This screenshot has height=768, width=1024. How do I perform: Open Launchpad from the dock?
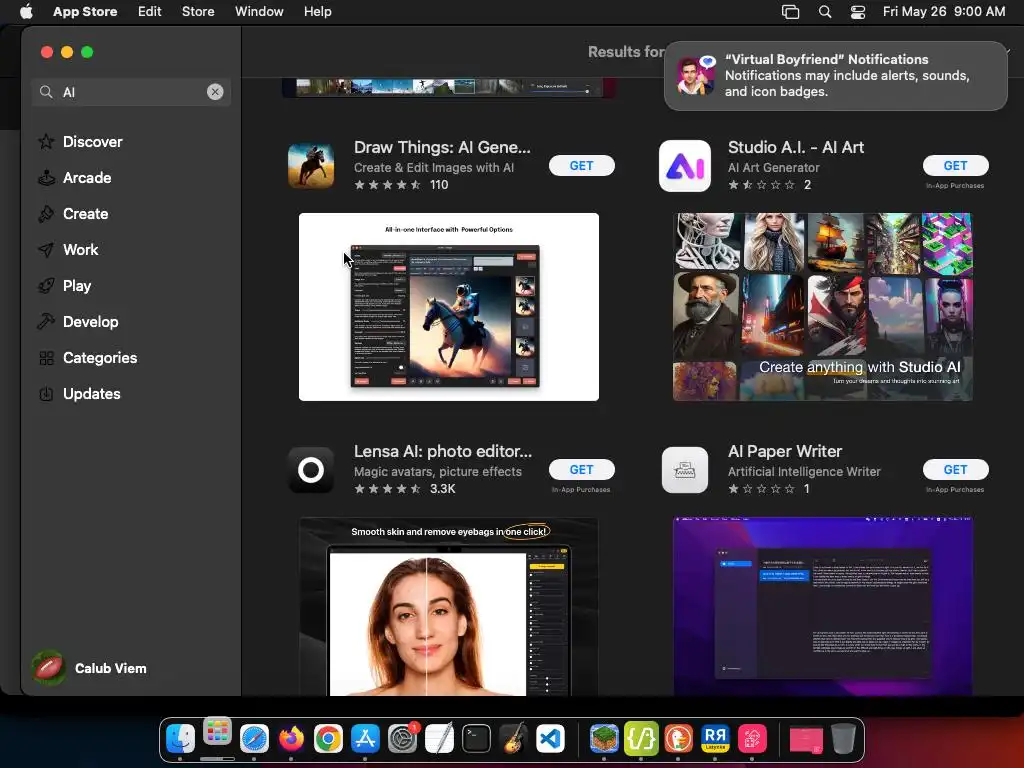(217, 733)
